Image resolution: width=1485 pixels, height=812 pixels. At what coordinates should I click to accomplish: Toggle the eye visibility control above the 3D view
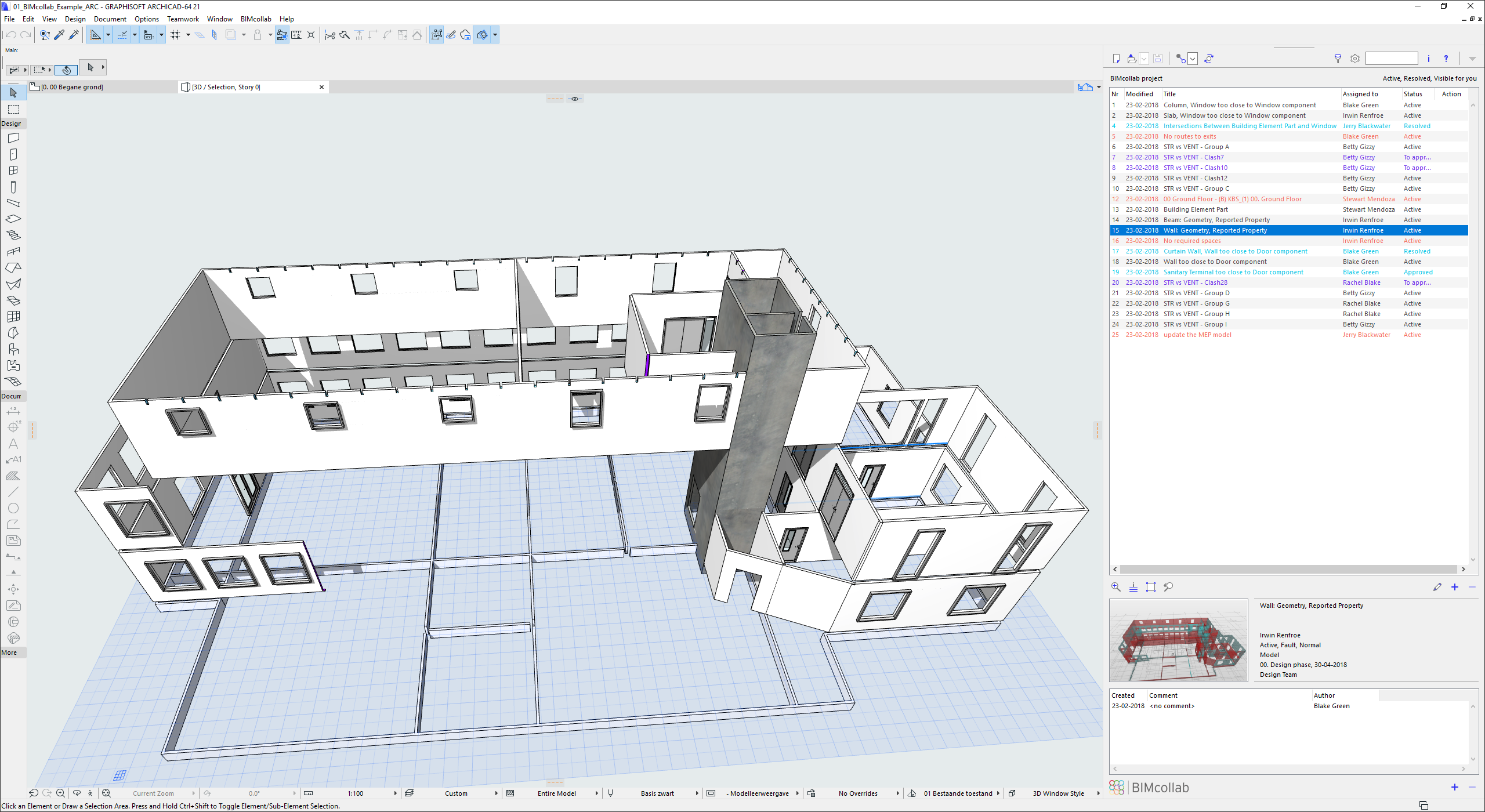[x=574, y=98]
